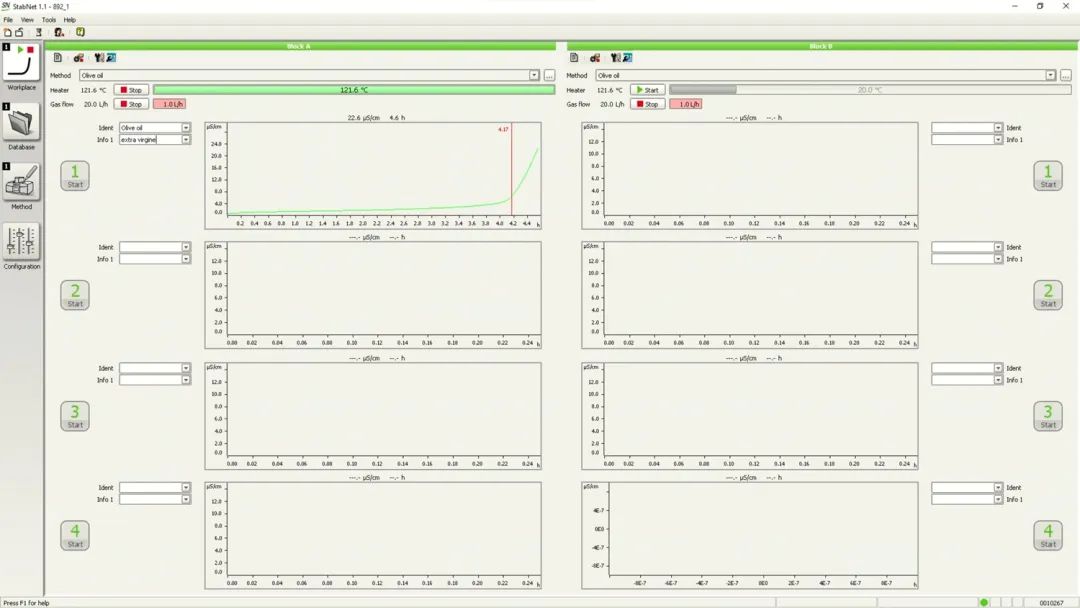Open the Method sidebar icon
Viewport: 1080px width, 608px height.
click(21, 183)
